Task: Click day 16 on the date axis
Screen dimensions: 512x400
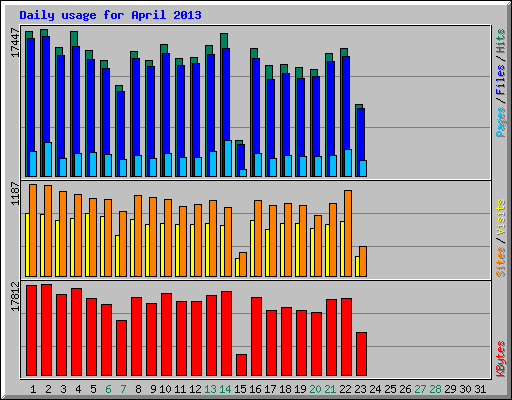Action: click(255, 389)
